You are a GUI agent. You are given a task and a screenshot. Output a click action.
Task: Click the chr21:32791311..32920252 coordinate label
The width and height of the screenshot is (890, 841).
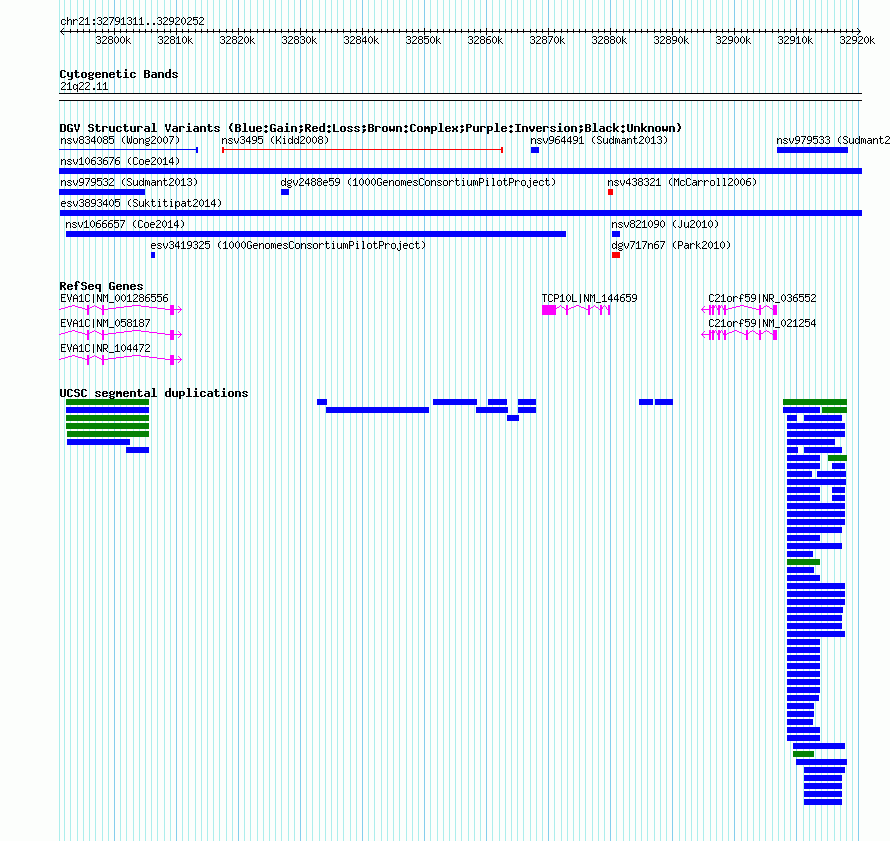132,21
